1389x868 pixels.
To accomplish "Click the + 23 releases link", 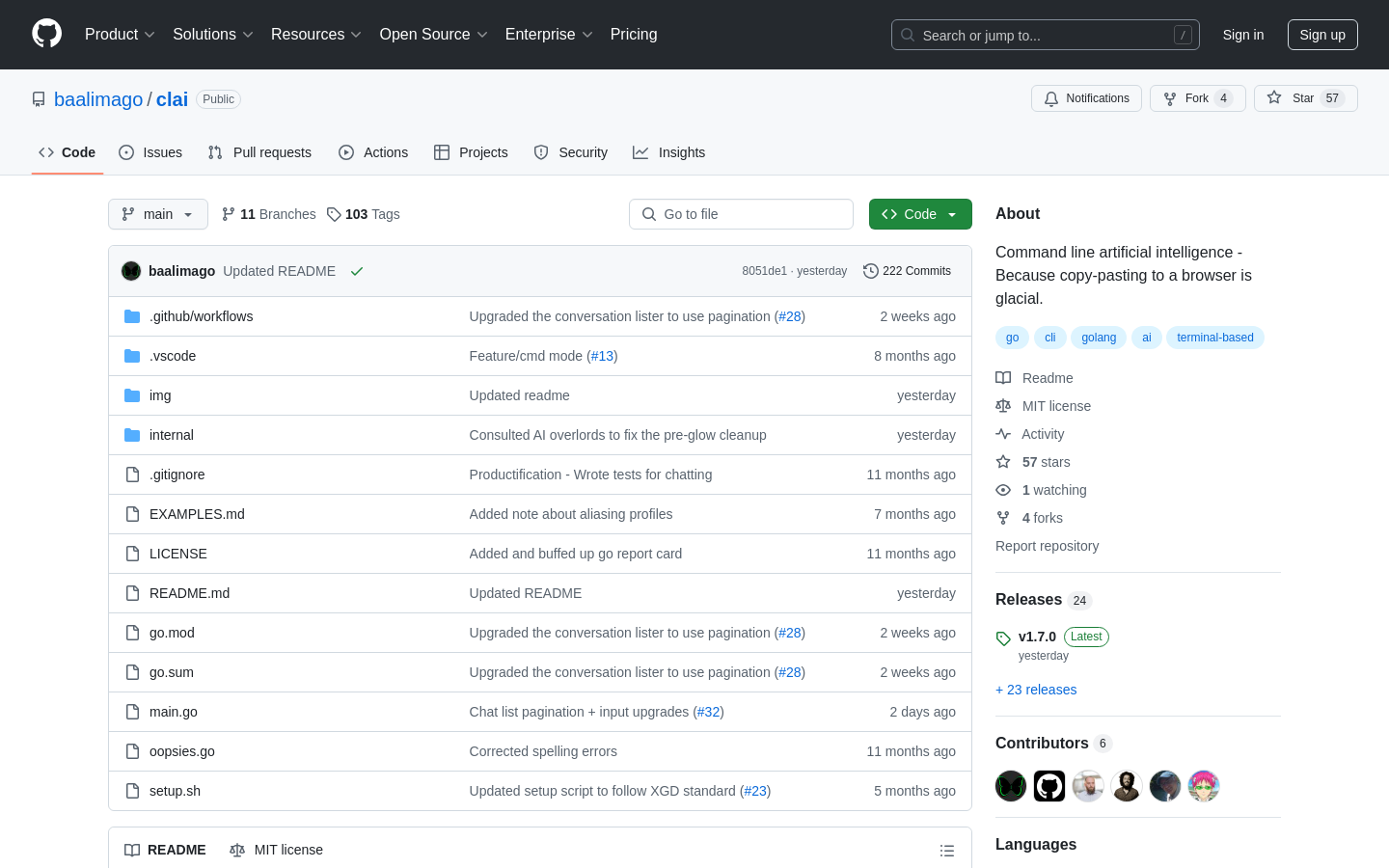I will click(1036, 690).
